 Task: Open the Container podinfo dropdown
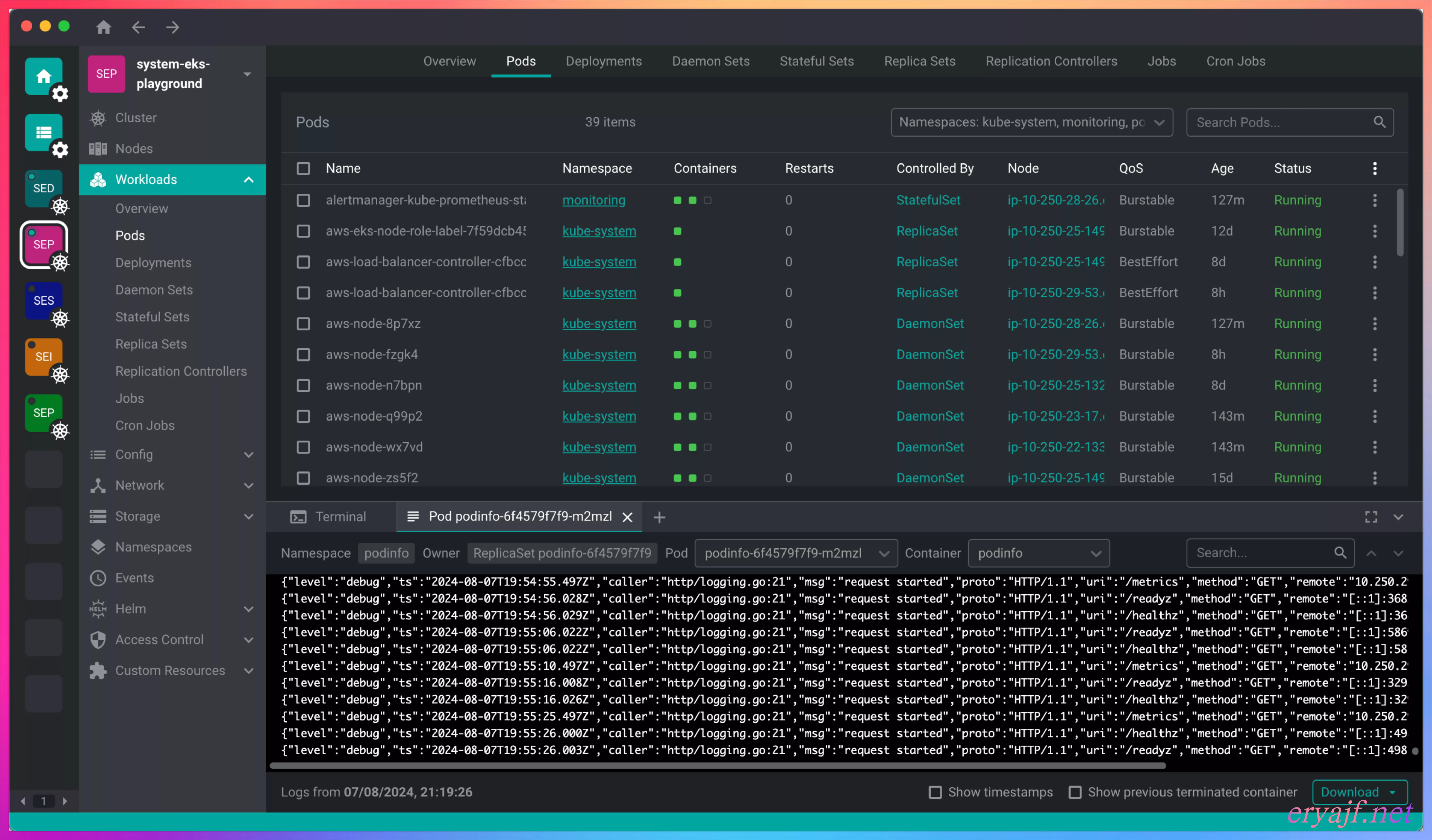[1038, 553]
